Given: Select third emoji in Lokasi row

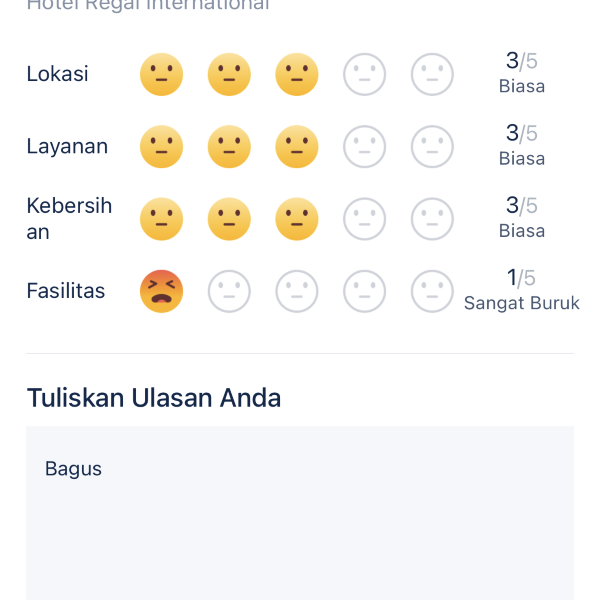Looking at the screenshot, I should click(297, 74).
